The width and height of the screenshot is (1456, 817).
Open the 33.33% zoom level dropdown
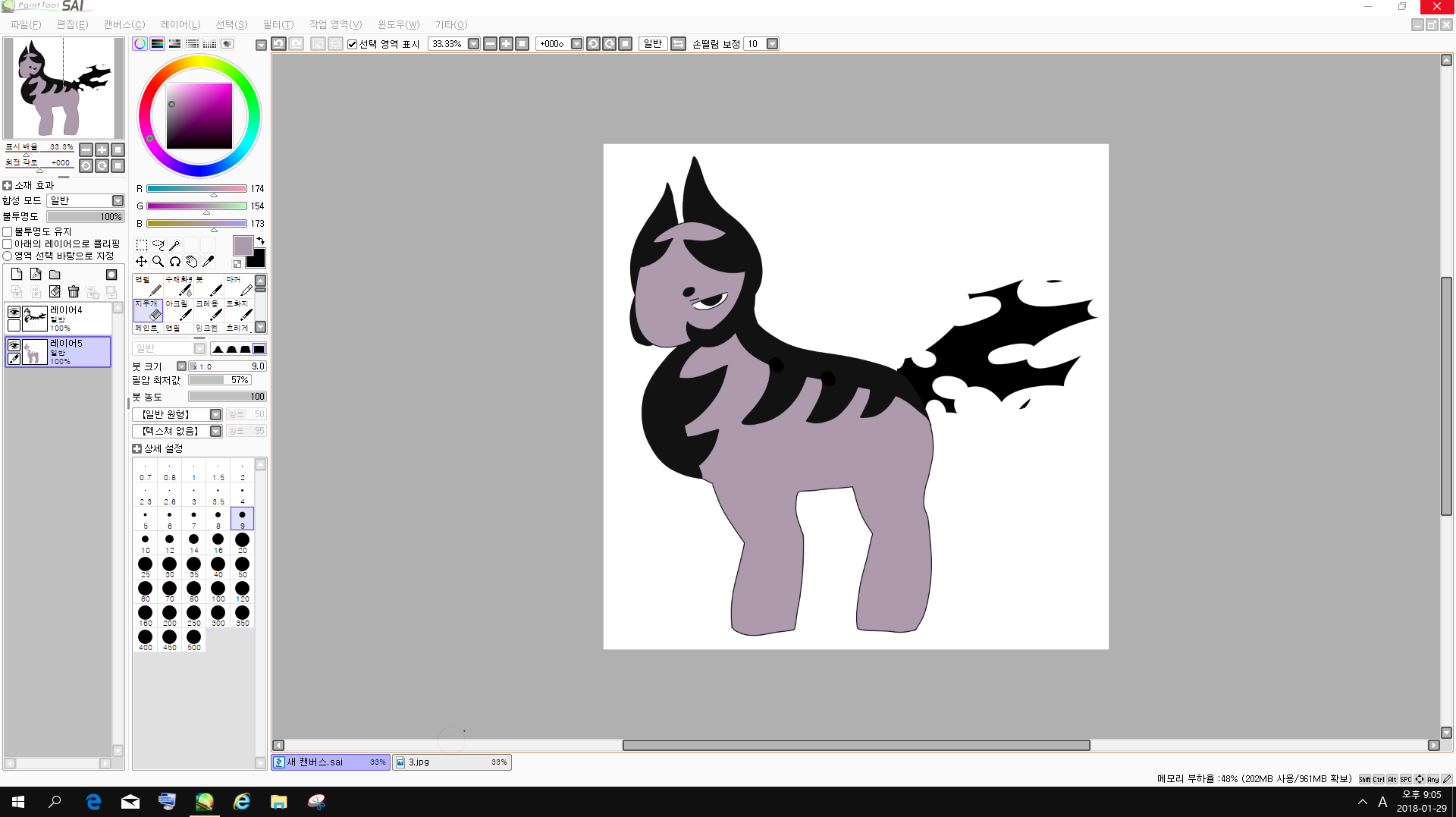[x=473, y=44]
